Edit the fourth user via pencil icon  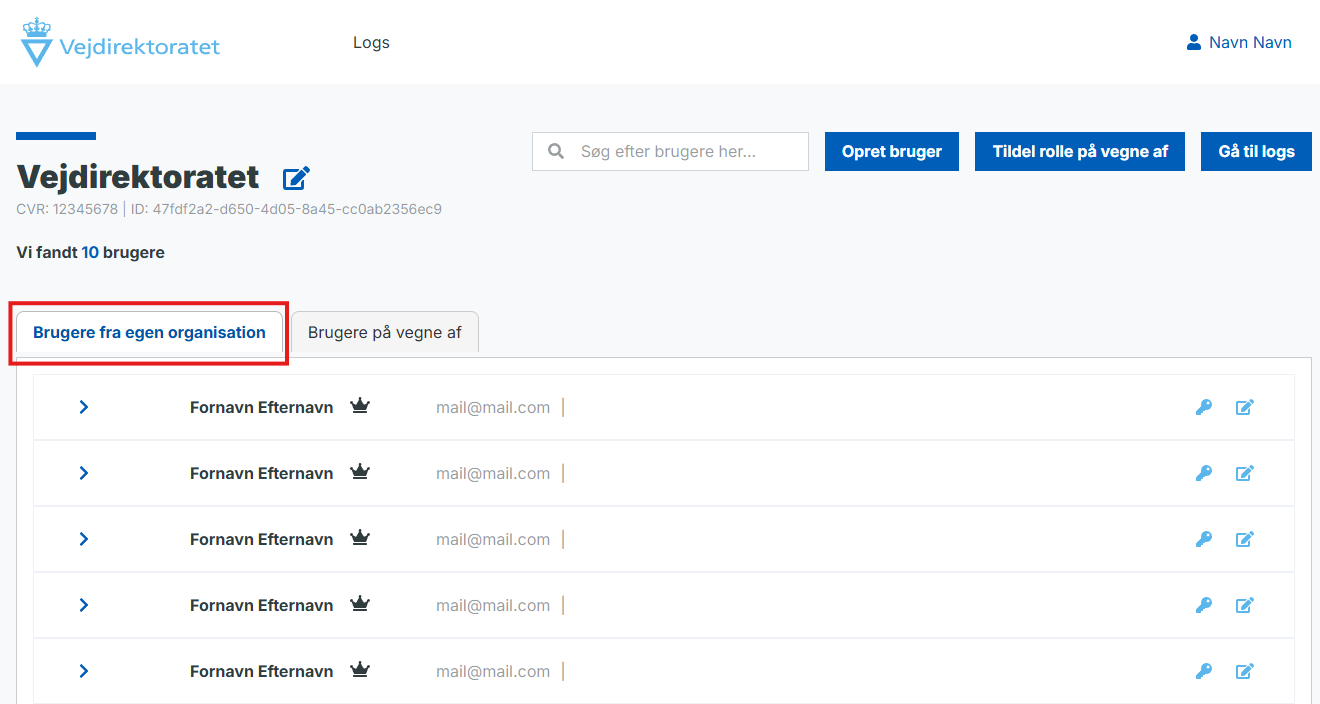[x=1245, y=605]
